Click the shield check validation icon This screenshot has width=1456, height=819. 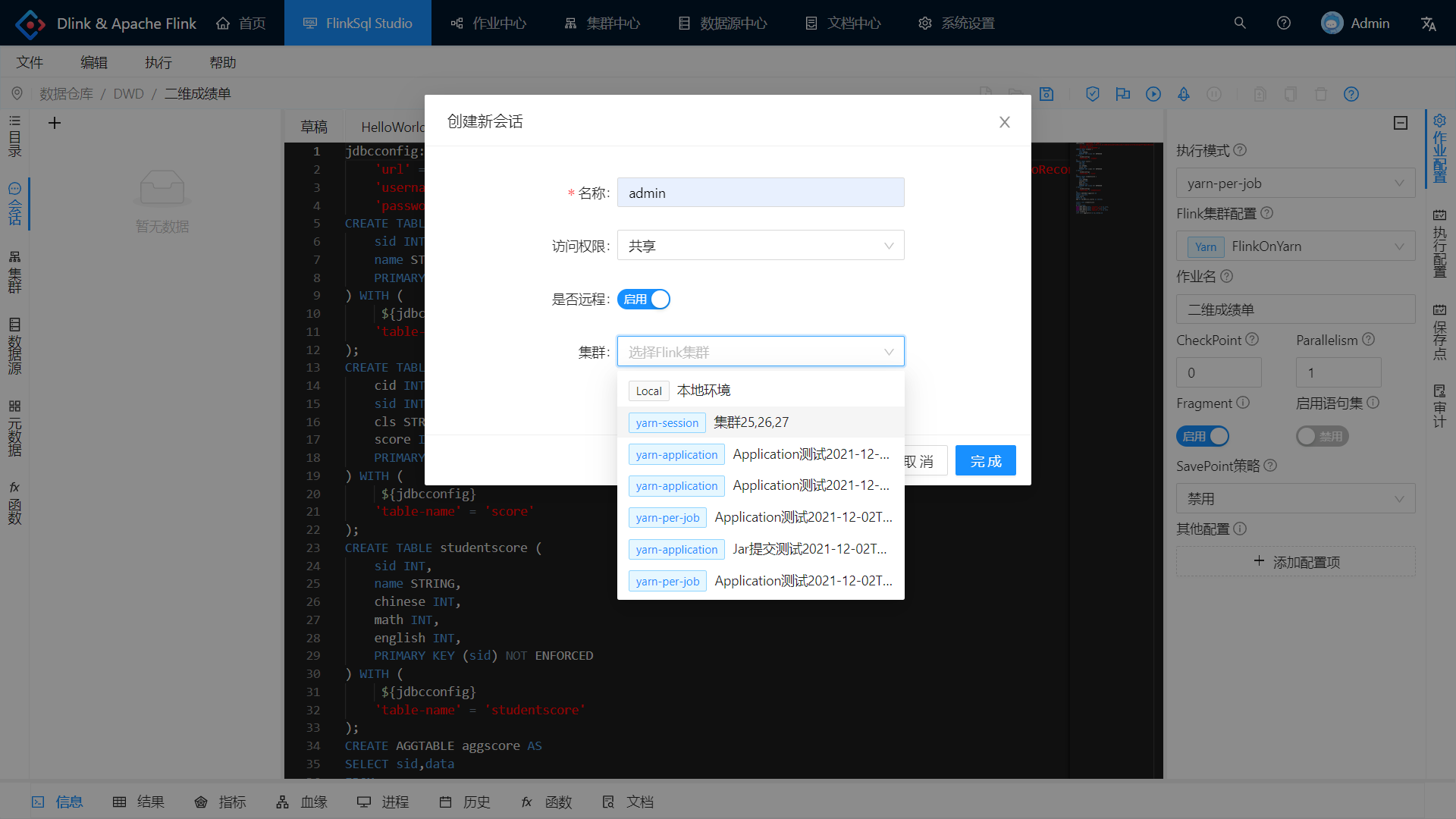point(1093,94)
